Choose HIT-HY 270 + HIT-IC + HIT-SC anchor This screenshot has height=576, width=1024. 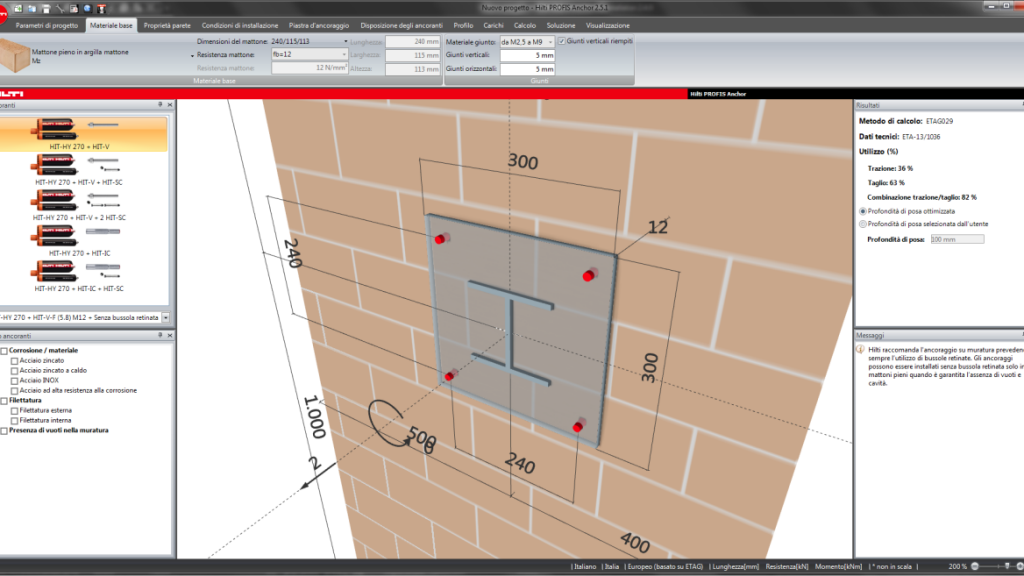tap(80, 276)
